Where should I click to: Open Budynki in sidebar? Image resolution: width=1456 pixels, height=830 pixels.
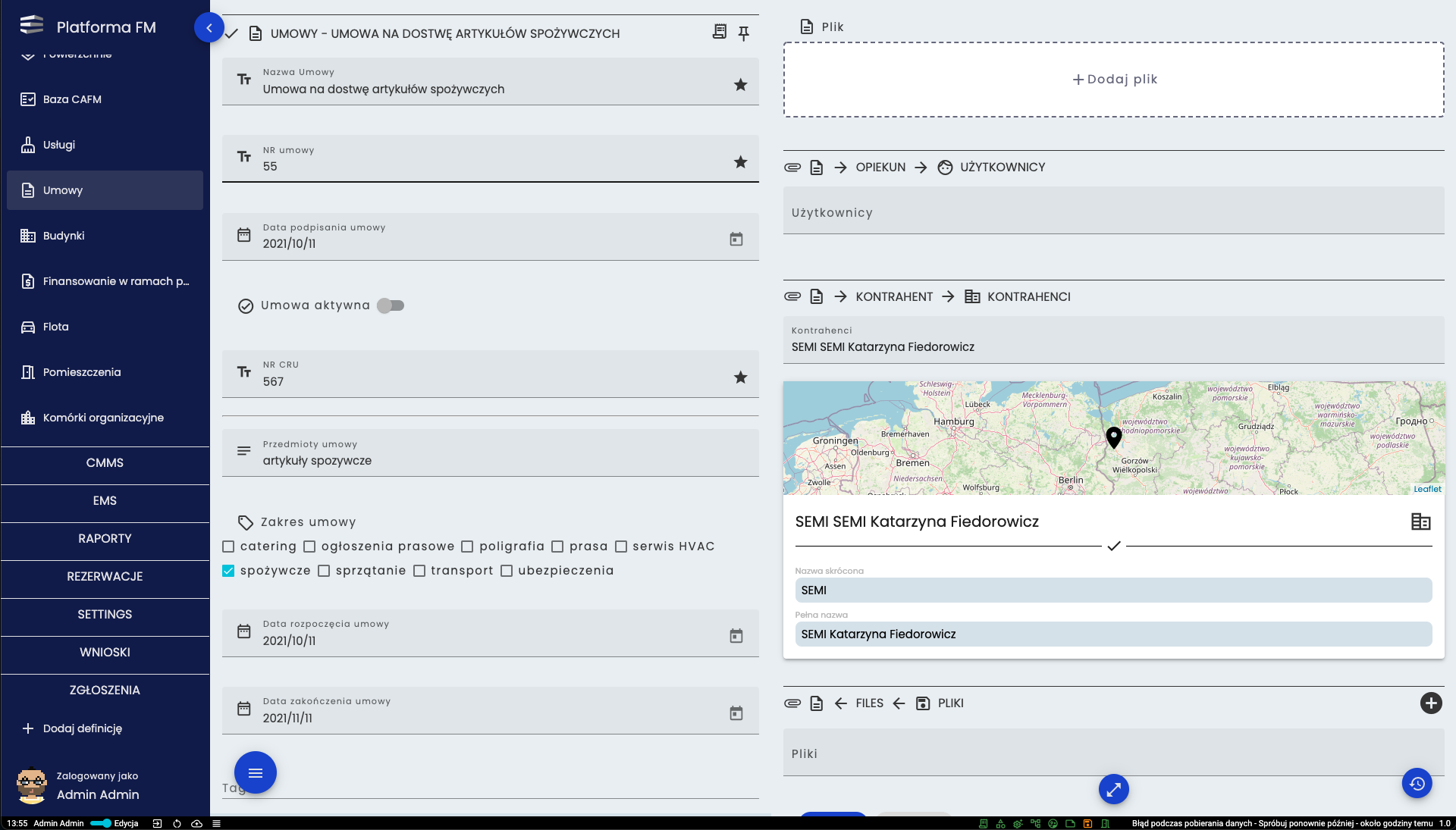click(x=105, y=236)
